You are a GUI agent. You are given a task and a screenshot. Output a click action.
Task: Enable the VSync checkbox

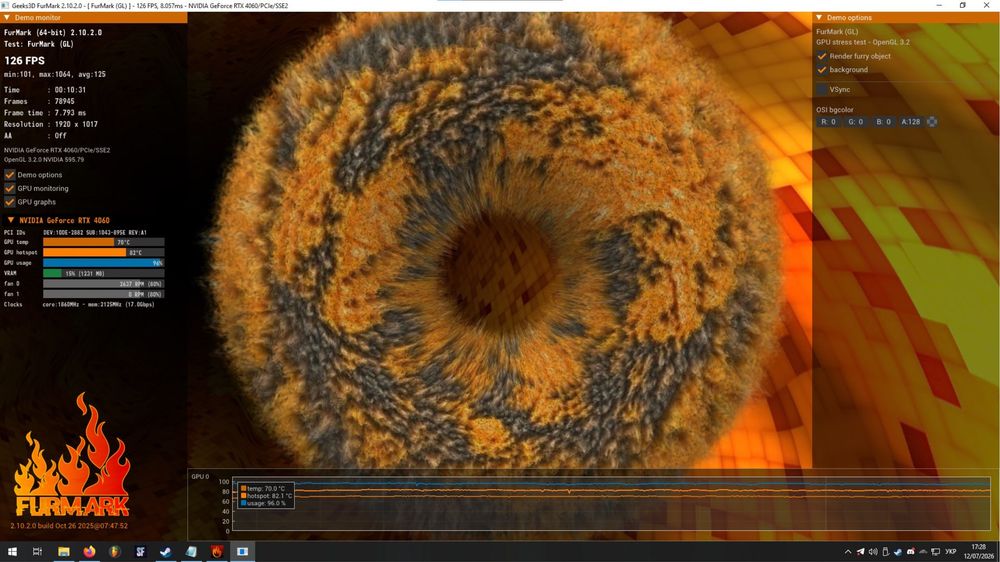click(822, 89)
